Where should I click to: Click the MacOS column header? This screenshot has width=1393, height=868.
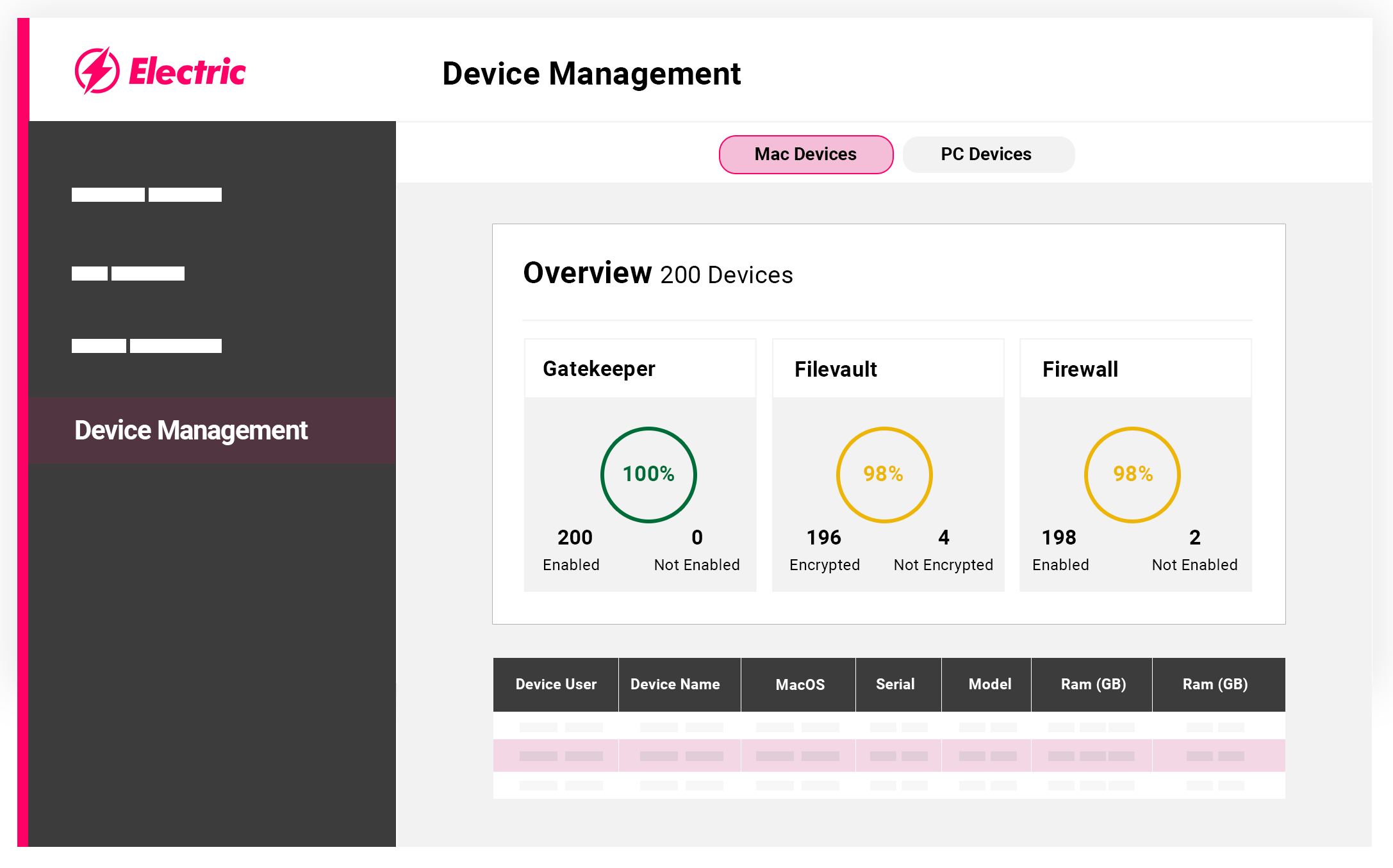(800, 684)
